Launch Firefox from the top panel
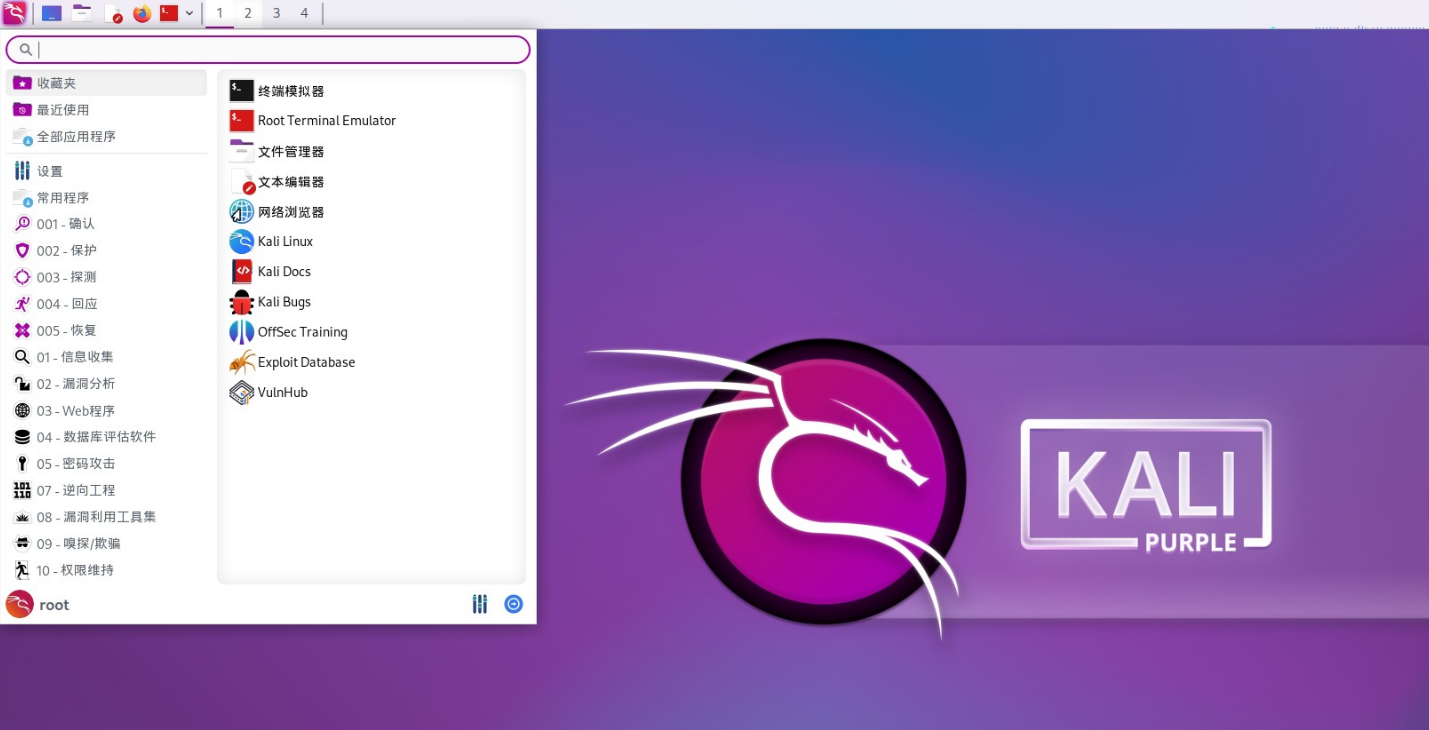 [142, 13]
